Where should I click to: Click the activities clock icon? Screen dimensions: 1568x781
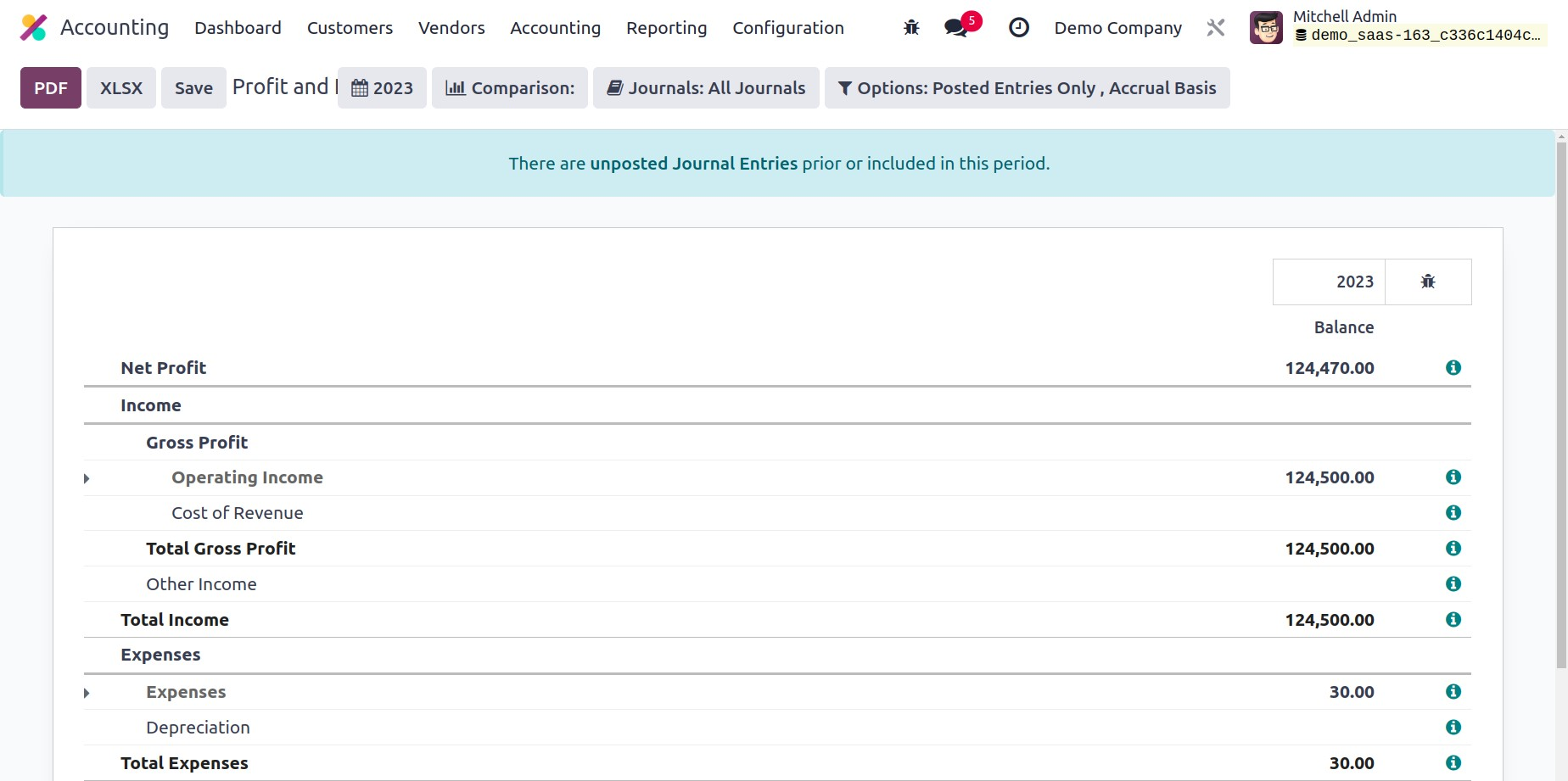(x=1018, y=28)
